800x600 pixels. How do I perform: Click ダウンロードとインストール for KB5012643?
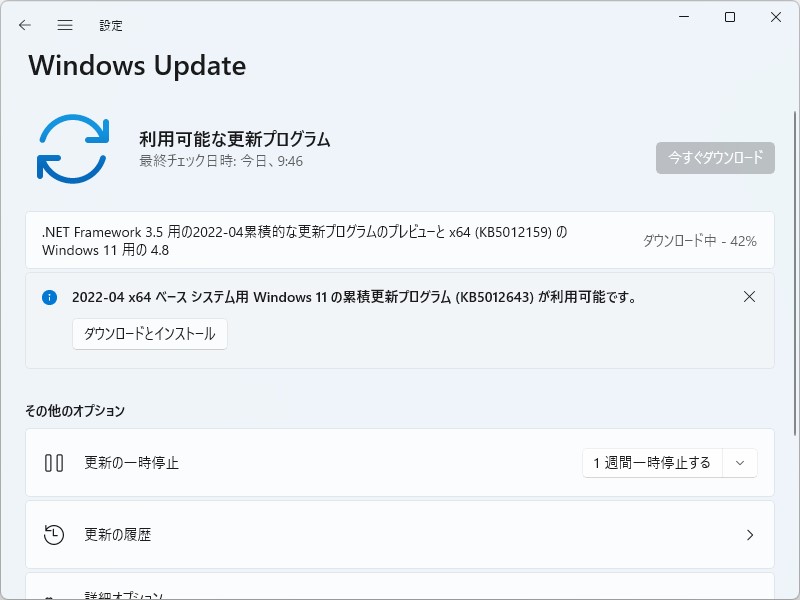pyautogui.click(x=149, y=334)
